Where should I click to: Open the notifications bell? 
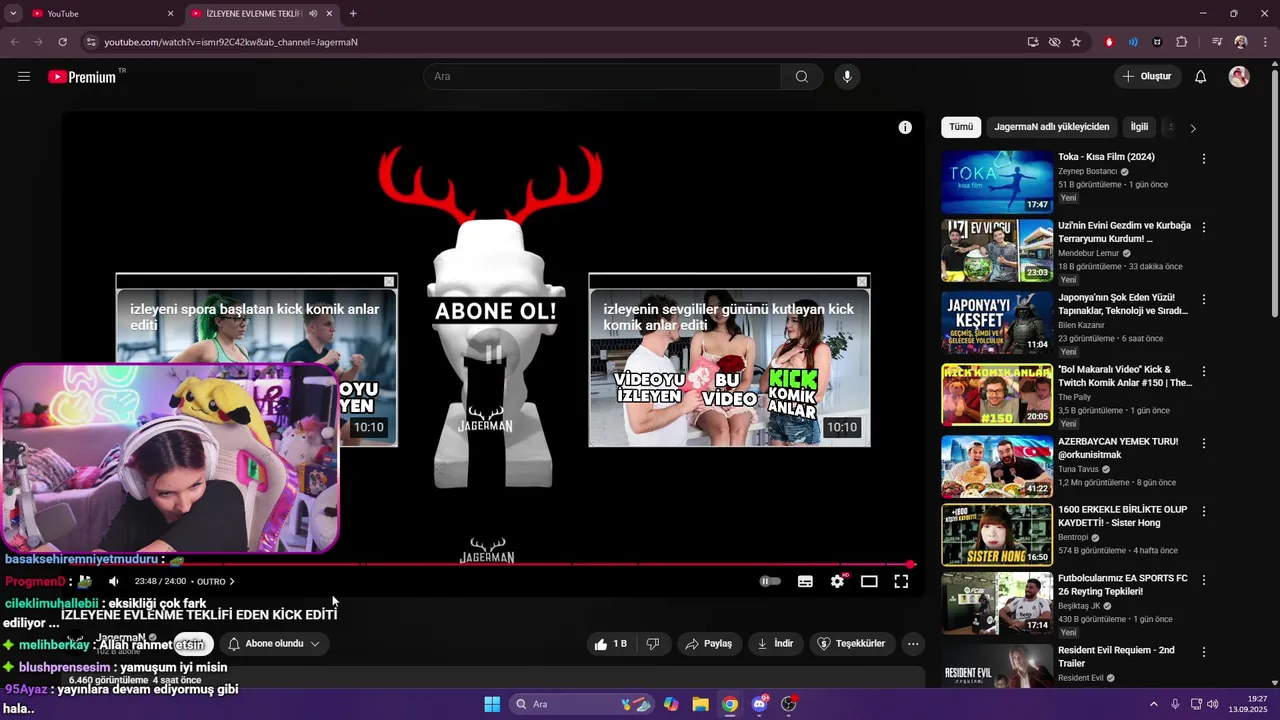pyautogui.click(x=1201, y=77)
